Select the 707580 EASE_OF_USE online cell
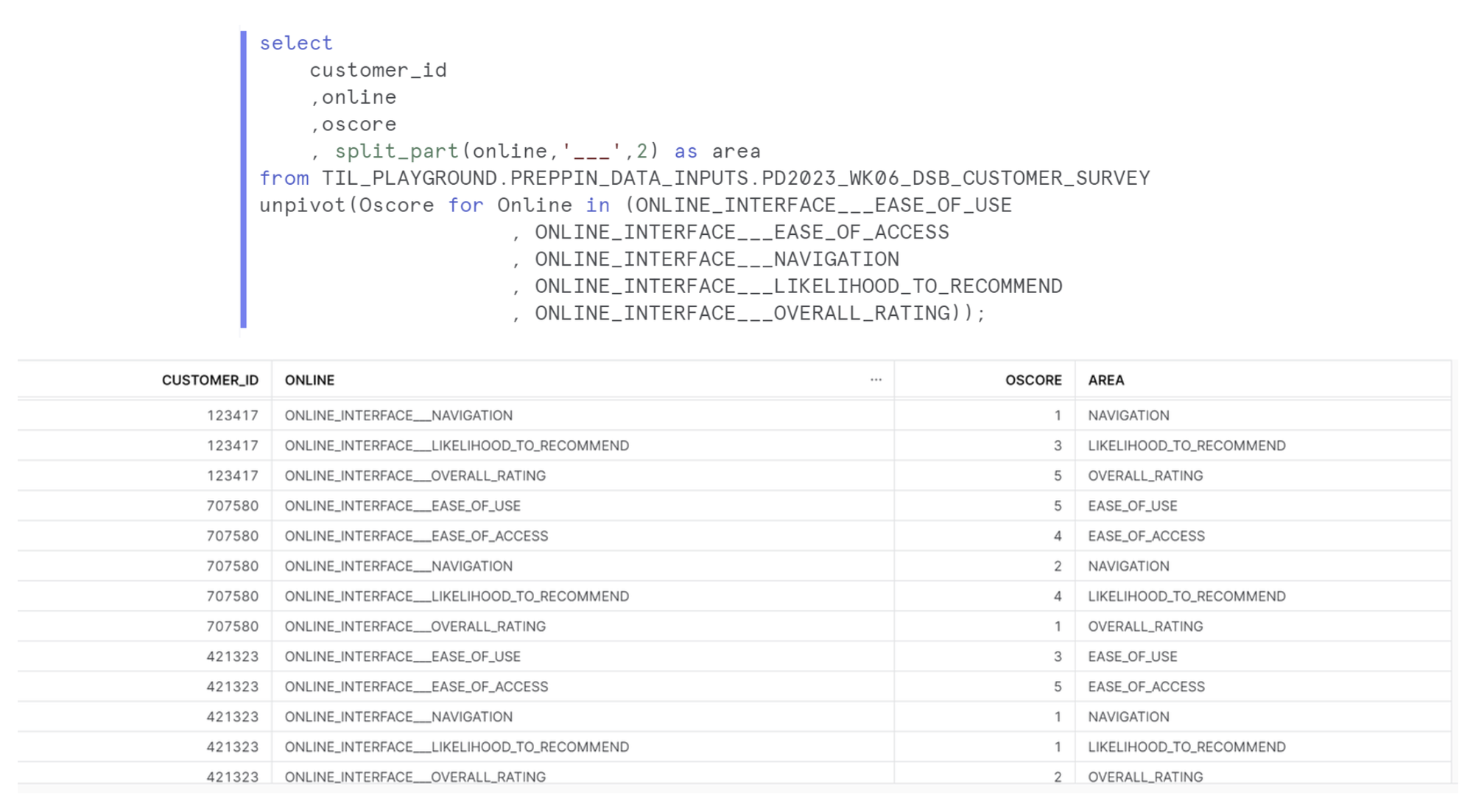The width and height of the screenshot is (1473, 812). 402,506
